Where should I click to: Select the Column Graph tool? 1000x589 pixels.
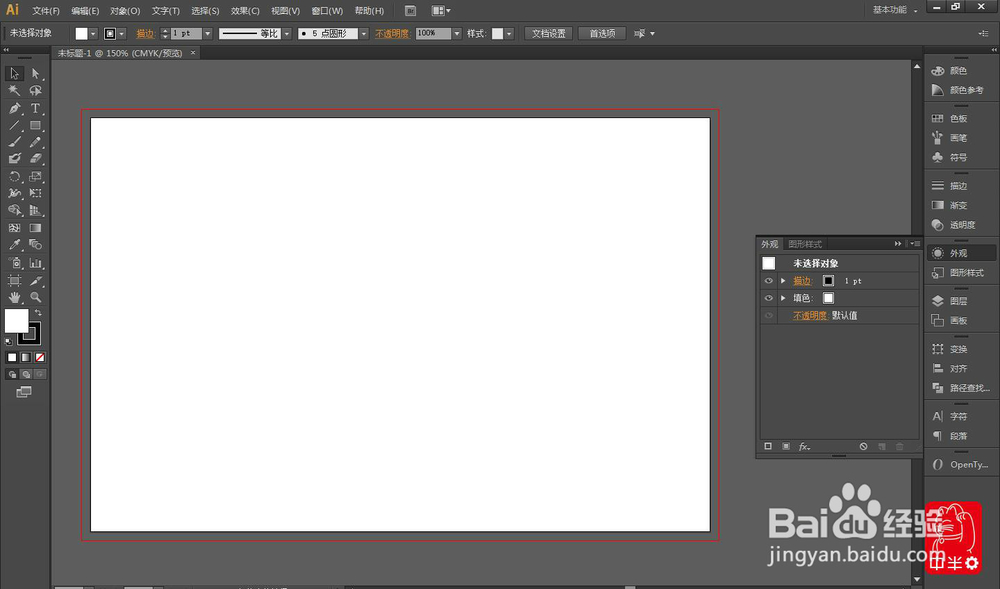[x=36, y=263]
